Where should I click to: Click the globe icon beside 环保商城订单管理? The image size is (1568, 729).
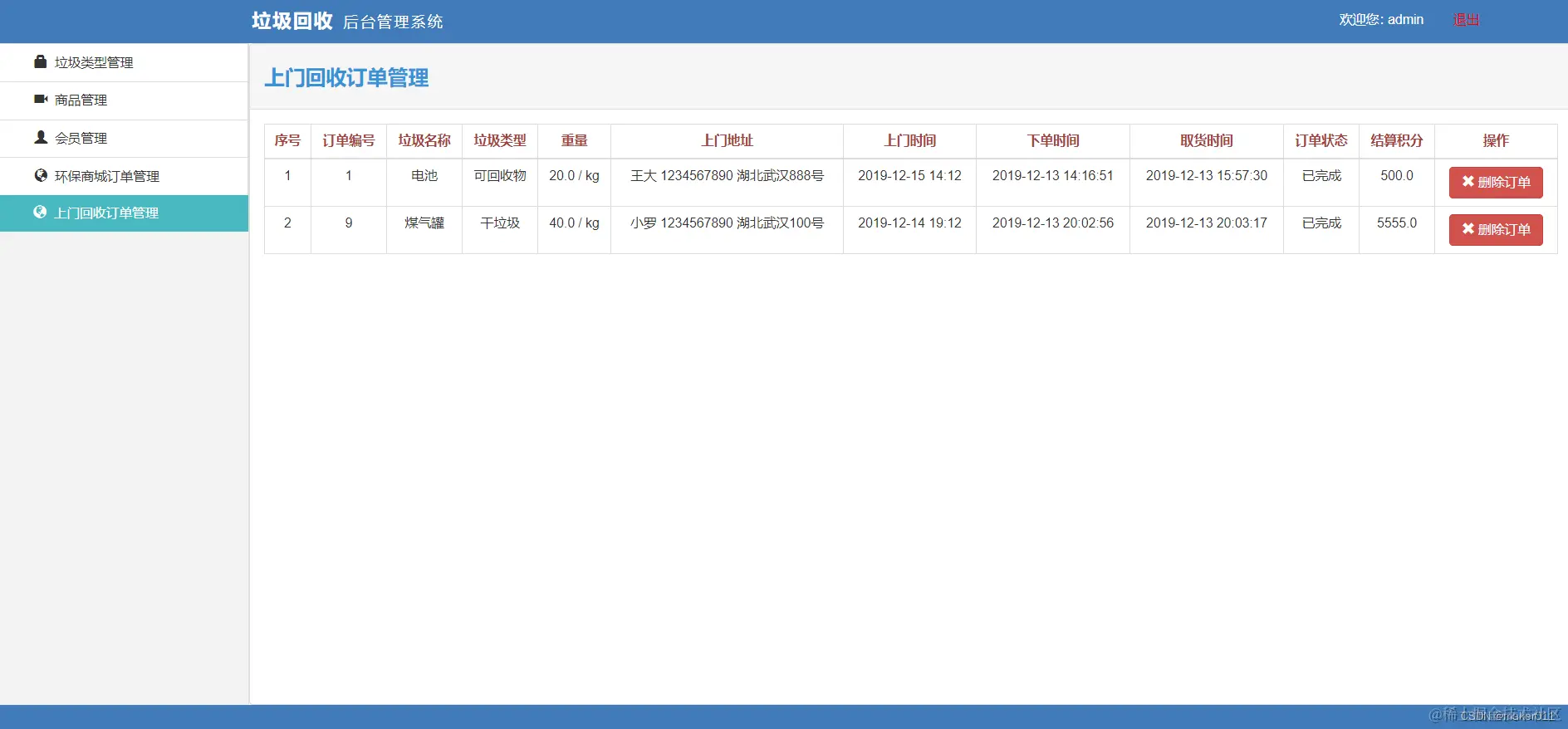tap(41, 175)
